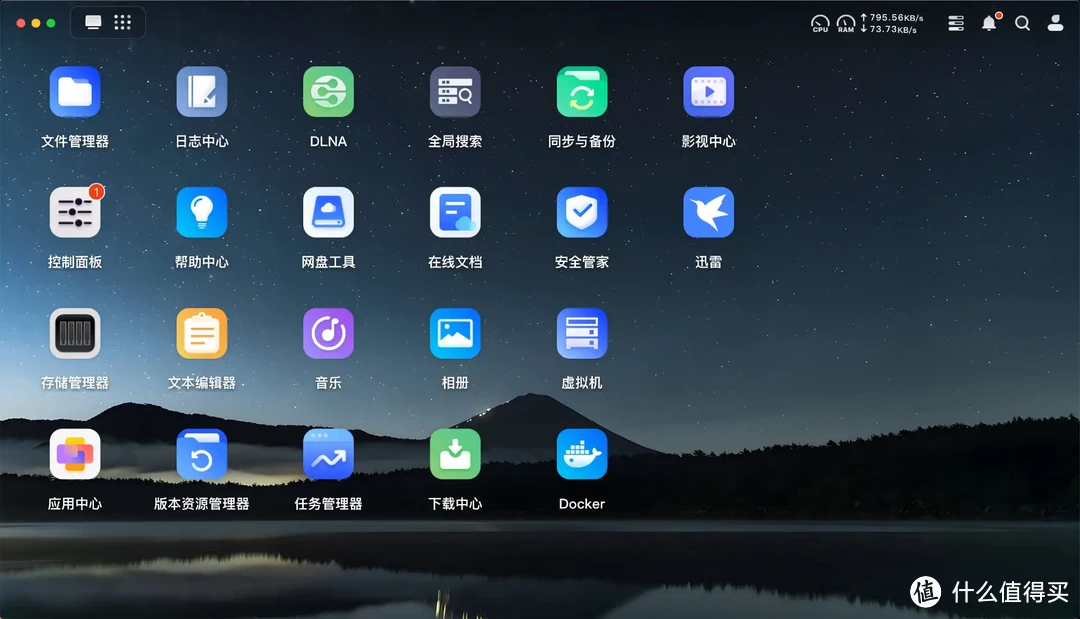Show the app grid launcher view
This screenshot has height=619, width=1080.
pyautogui.click(x=123, y=23)
